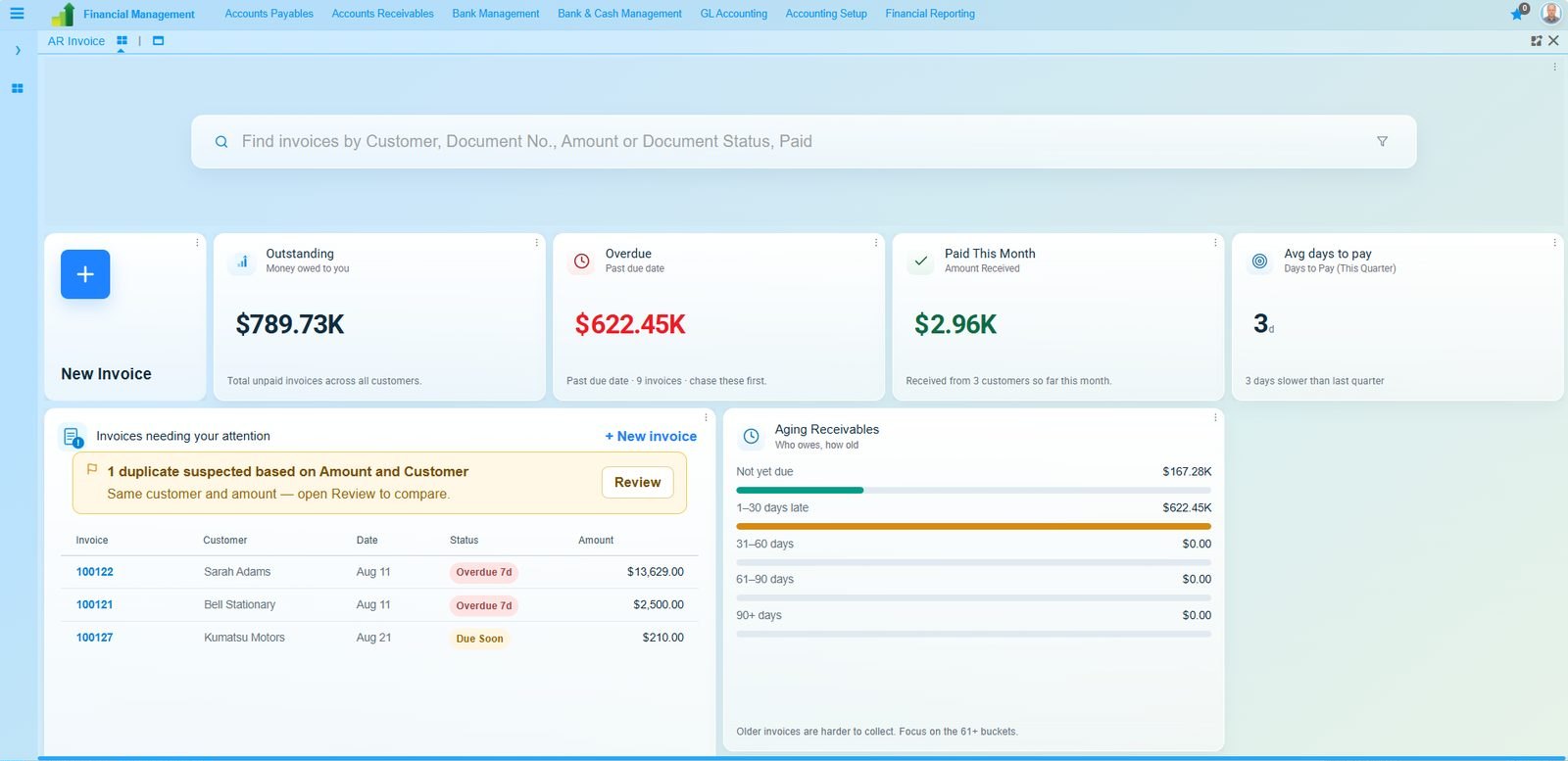Click the blue plus New Invoice button
Screen dimensions: 1568x761
coord(85,274)
